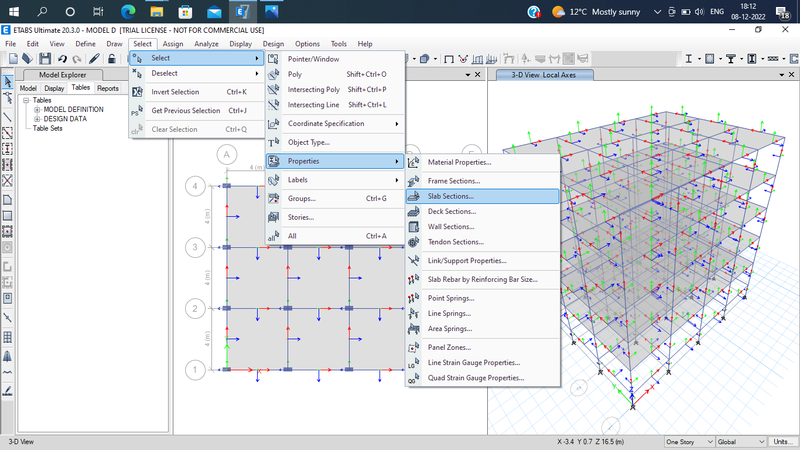Expand Coordinate Specification submenu
Screen dimensions: 800x450
(335, 123)
